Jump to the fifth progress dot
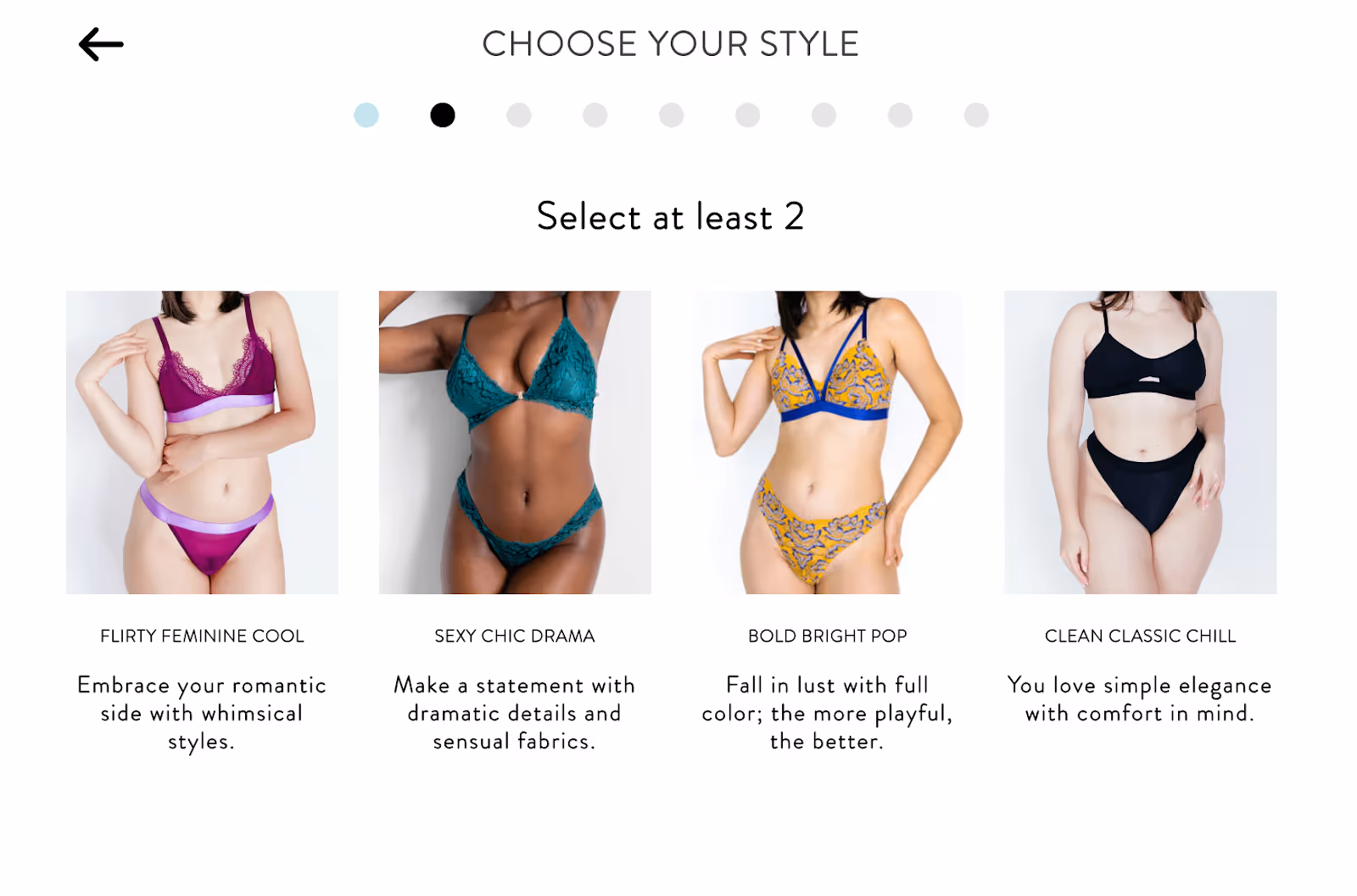The height and width of the screenshot is (896, 1357). pyautogui.click(x=672, y=115)
